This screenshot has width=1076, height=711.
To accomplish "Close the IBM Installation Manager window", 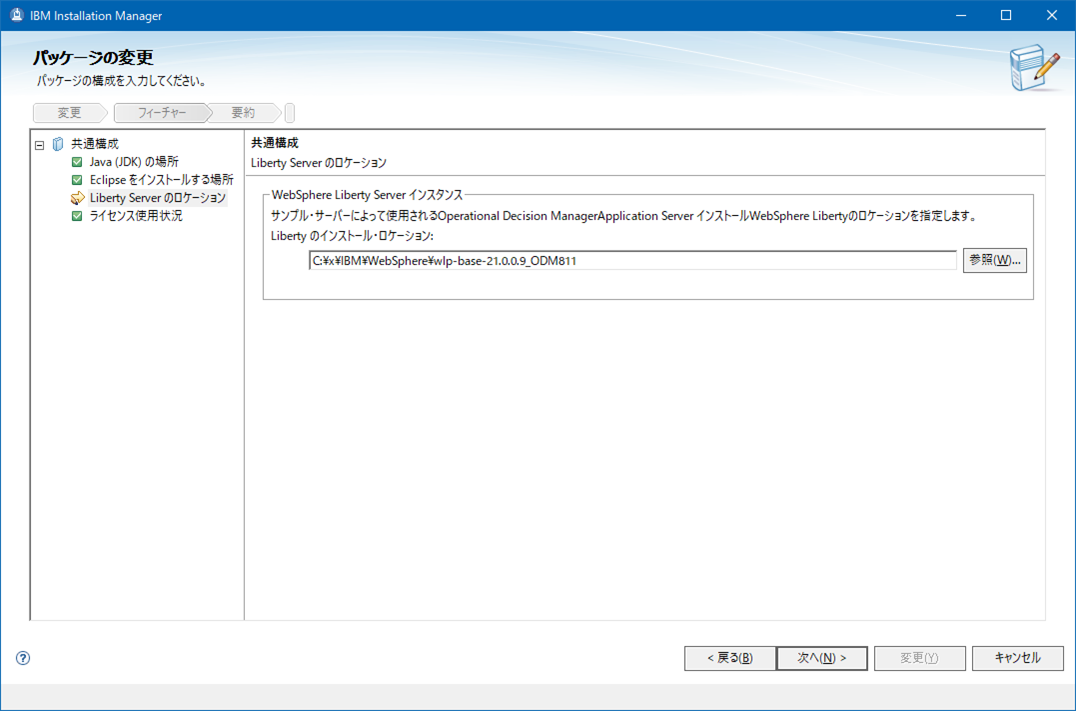I will pos(1051,15).
